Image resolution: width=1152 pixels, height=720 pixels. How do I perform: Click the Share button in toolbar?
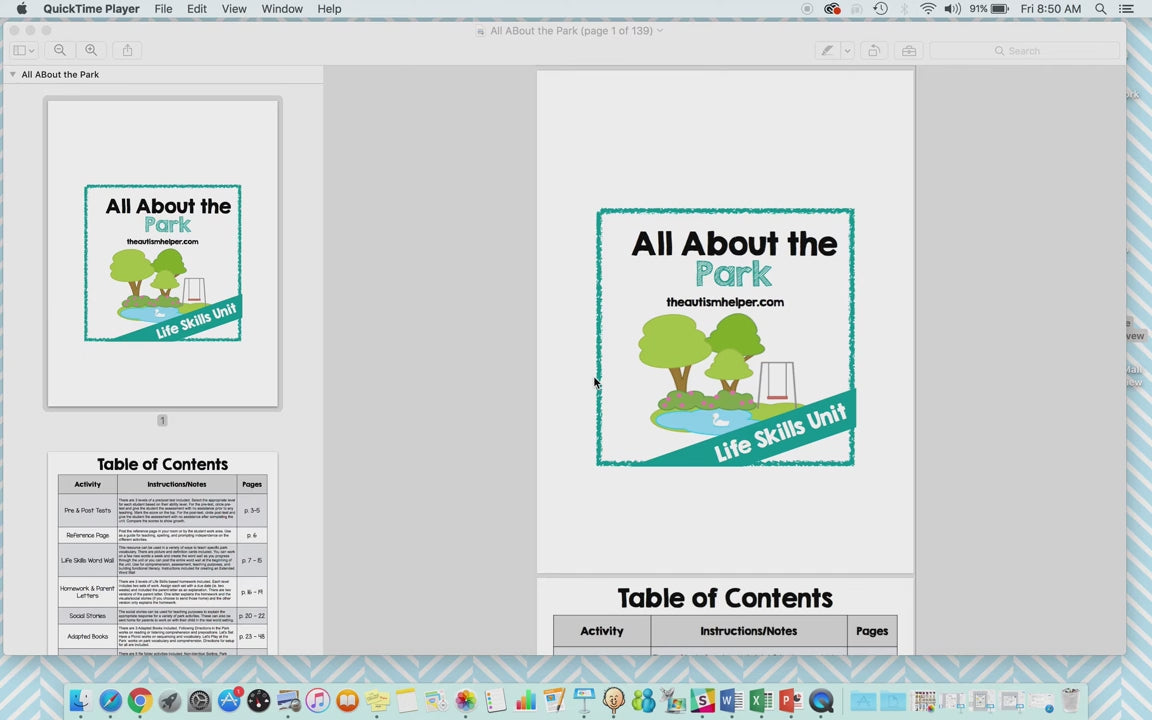pos(127,50)
